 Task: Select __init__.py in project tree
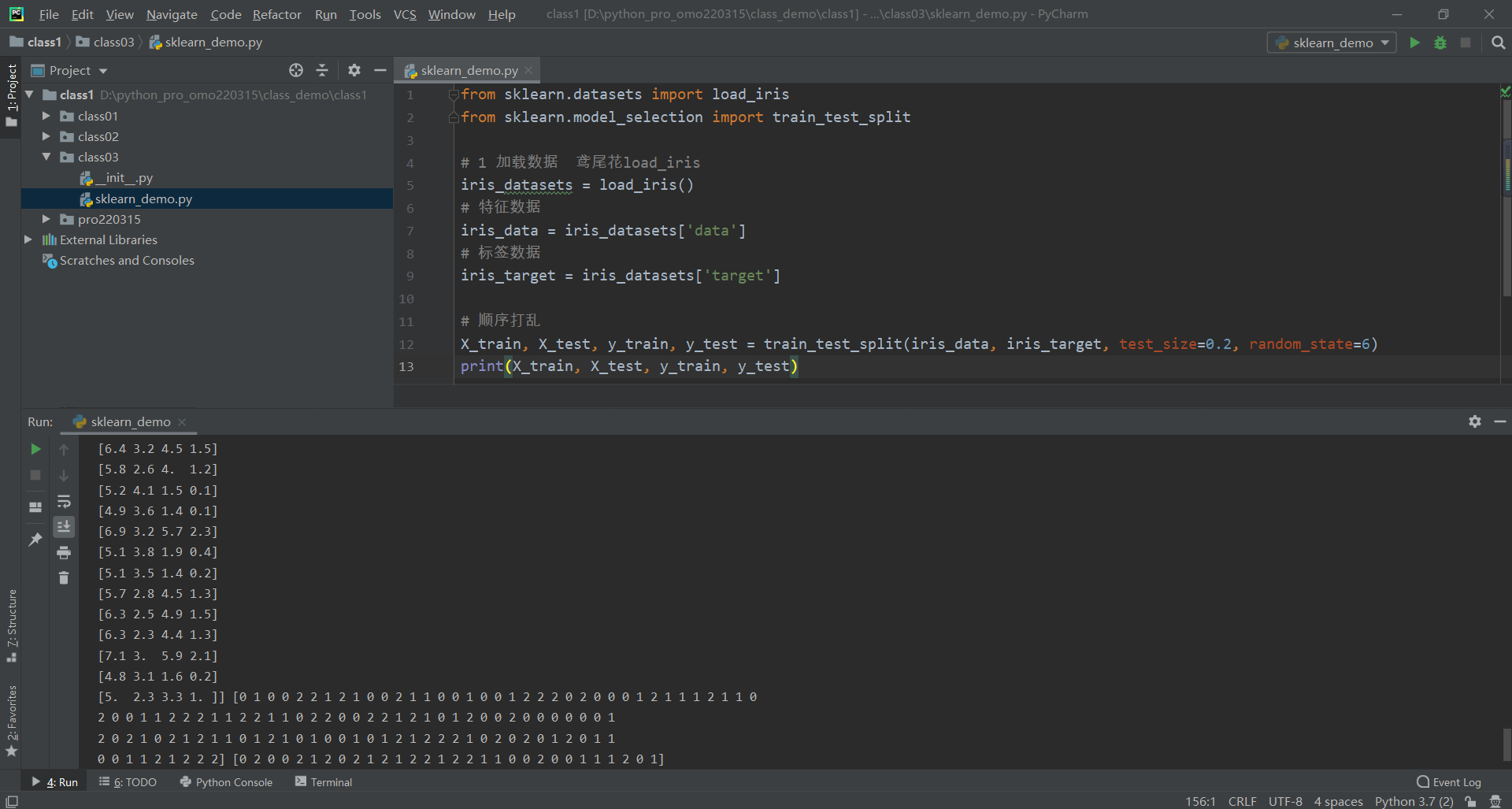[117, 178]
